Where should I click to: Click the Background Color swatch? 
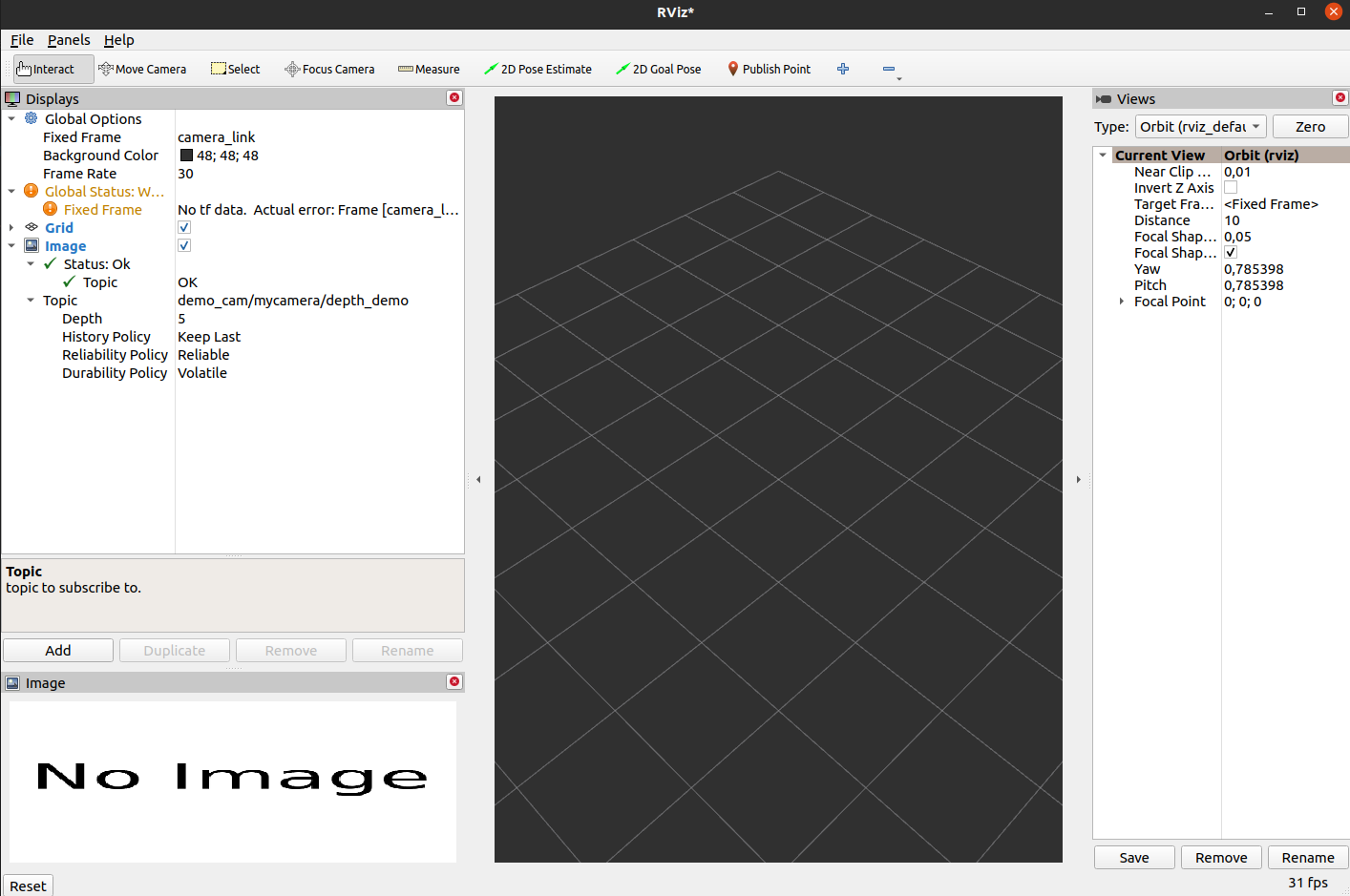tap(184, 155)
